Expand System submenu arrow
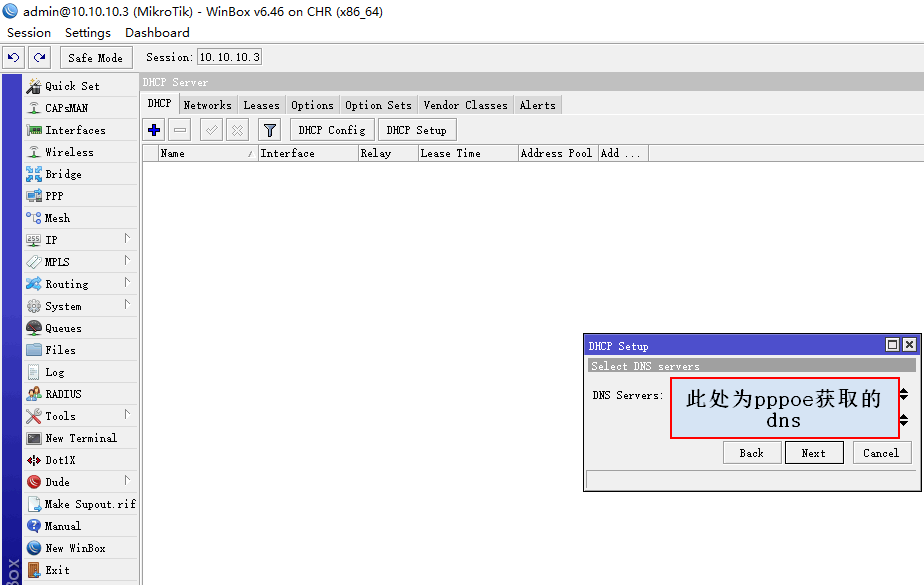 point(127,305)
